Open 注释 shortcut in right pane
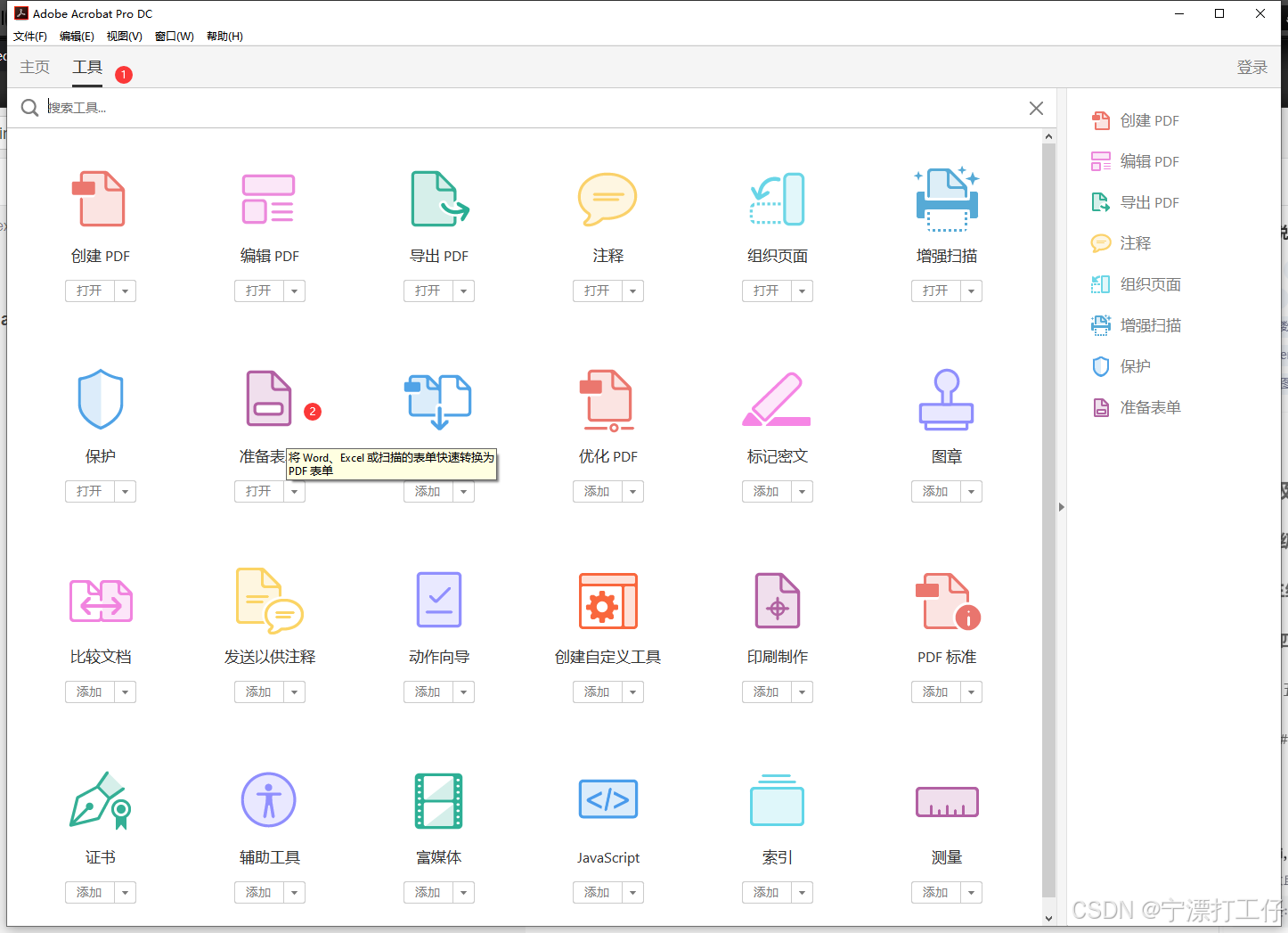1288x933 pixels. pyautogui.click(x=1121, y=243)
